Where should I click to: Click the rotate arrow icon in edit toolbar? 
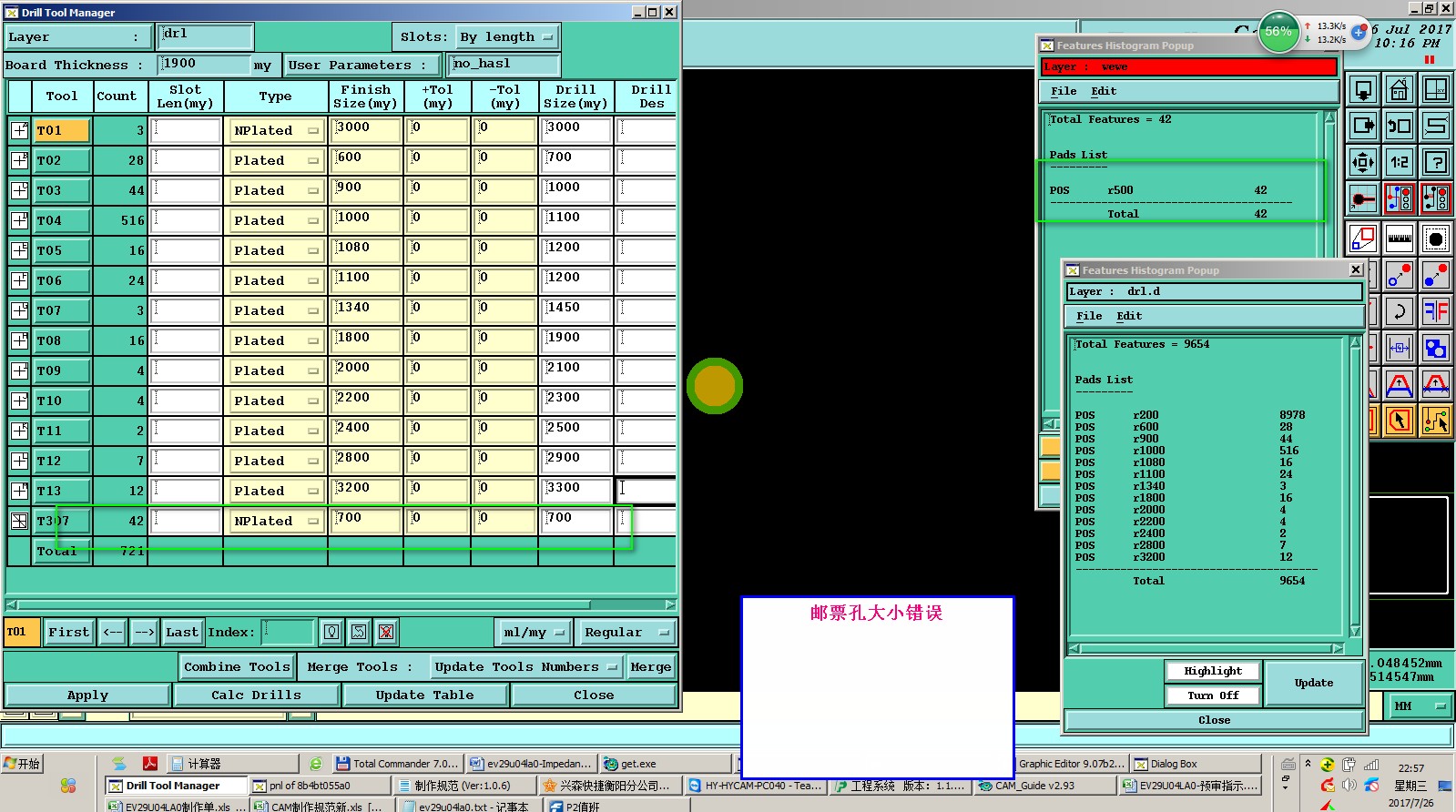point(1399,311)
